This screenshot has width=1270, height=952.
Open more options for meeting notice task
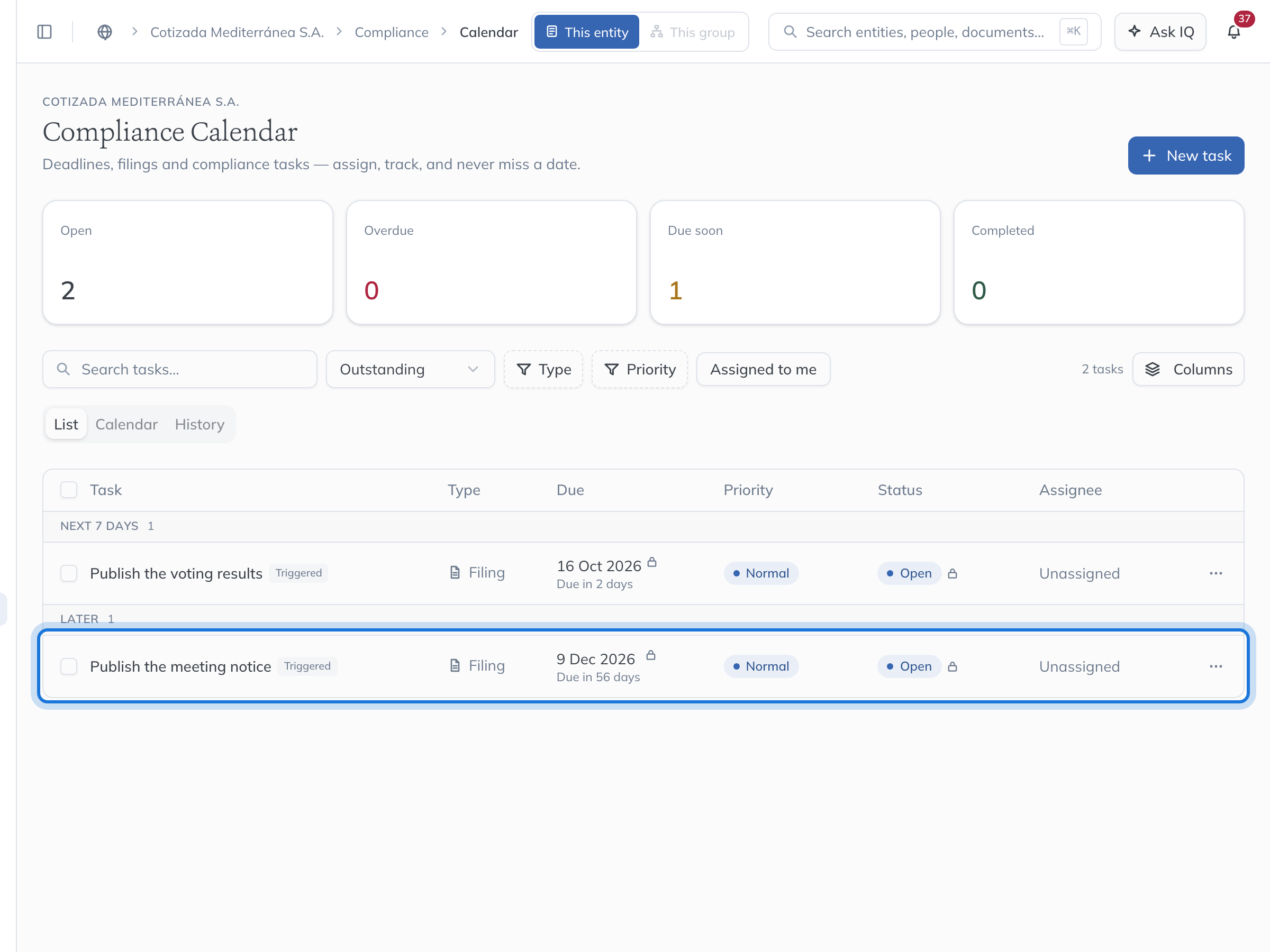(1215, 666)
